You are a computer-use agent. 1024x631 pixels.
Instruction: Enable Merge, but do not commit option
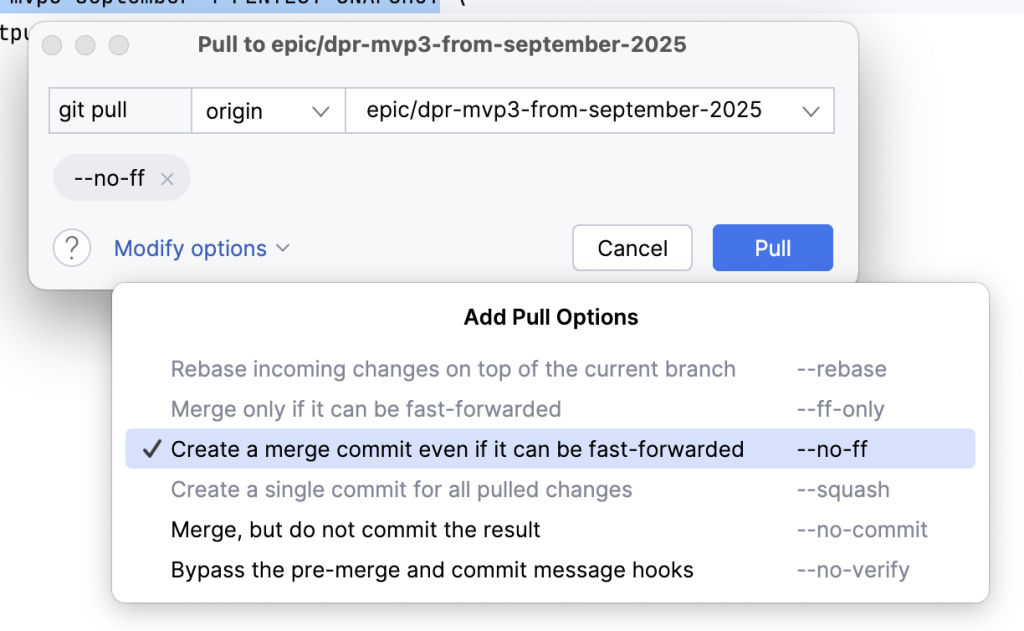point(356,530)
